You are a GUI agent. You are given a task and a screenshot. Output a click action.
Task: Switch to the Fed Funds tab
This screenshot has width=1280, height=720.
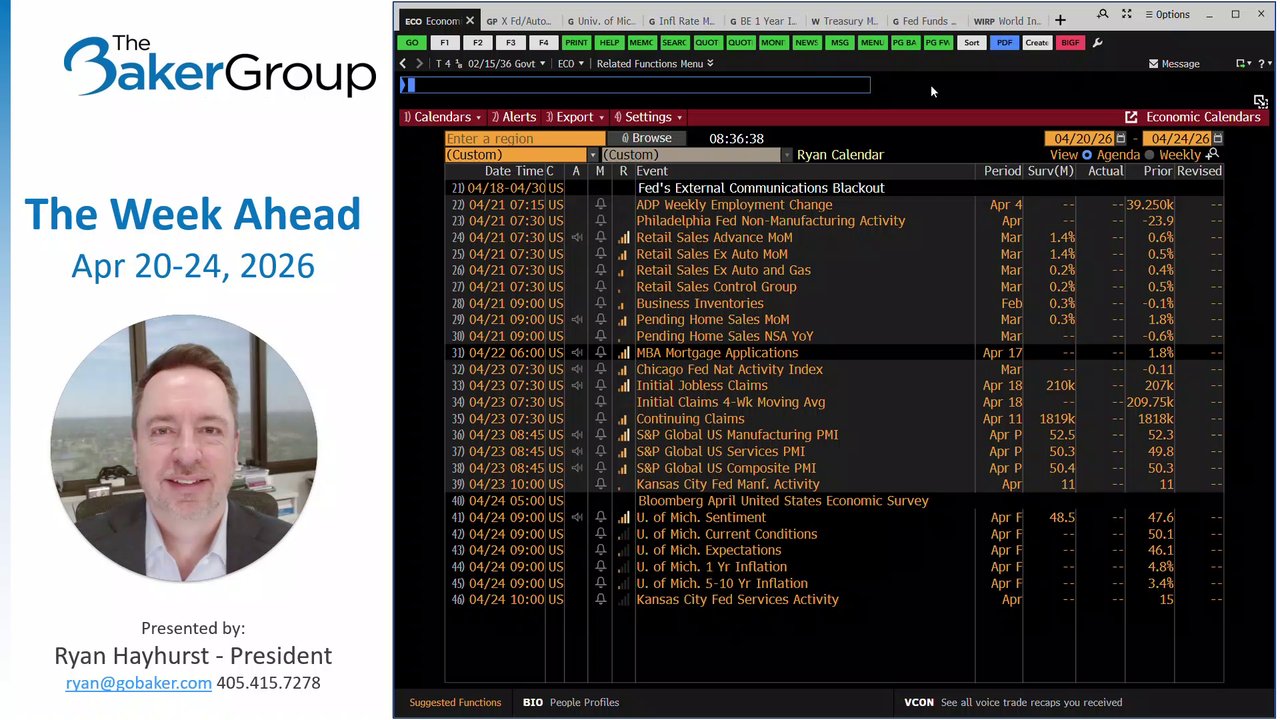[x=924, y=21]
